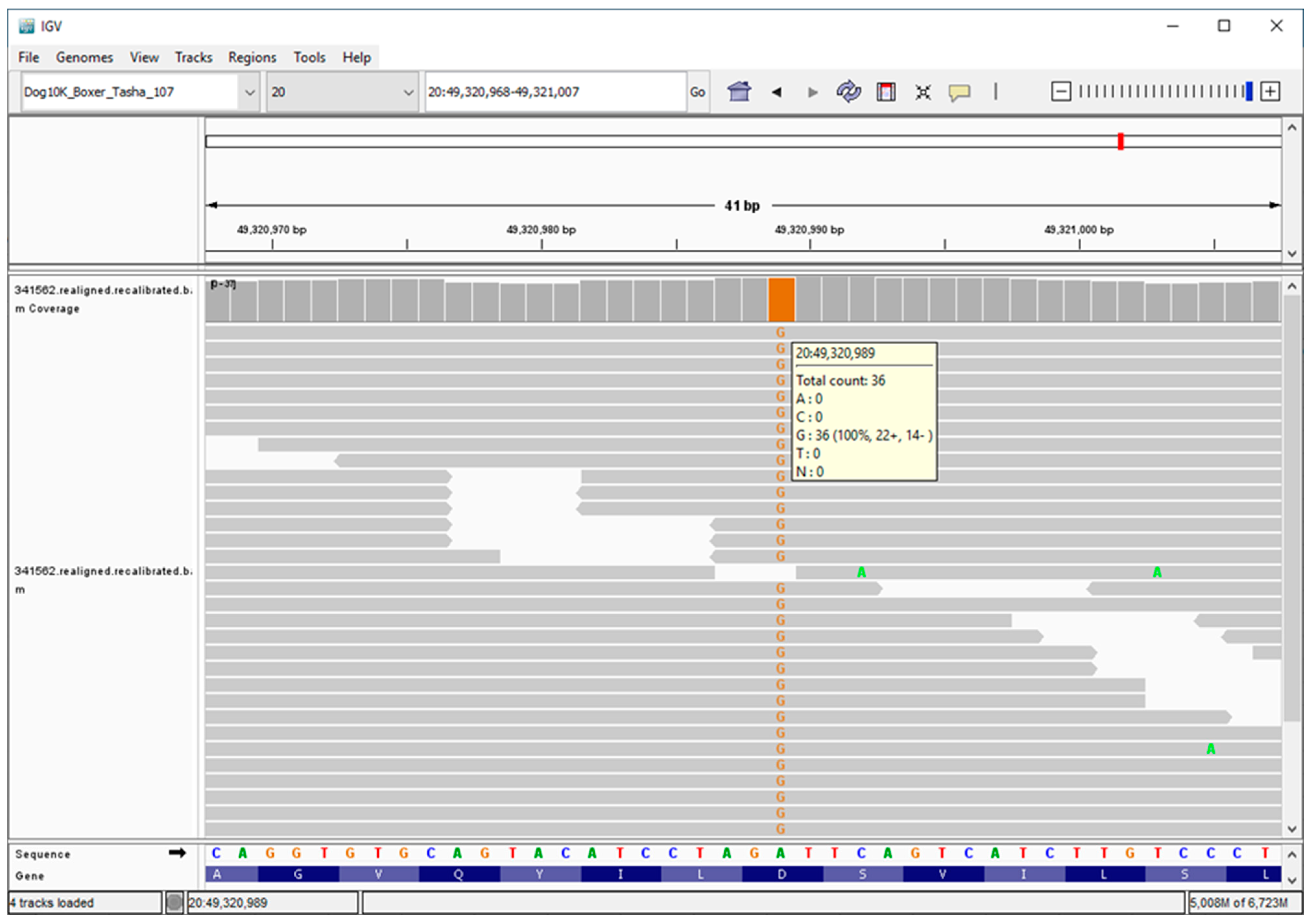Open the Regions menu
Screen dimensions: 1316x924
[252, 57]
